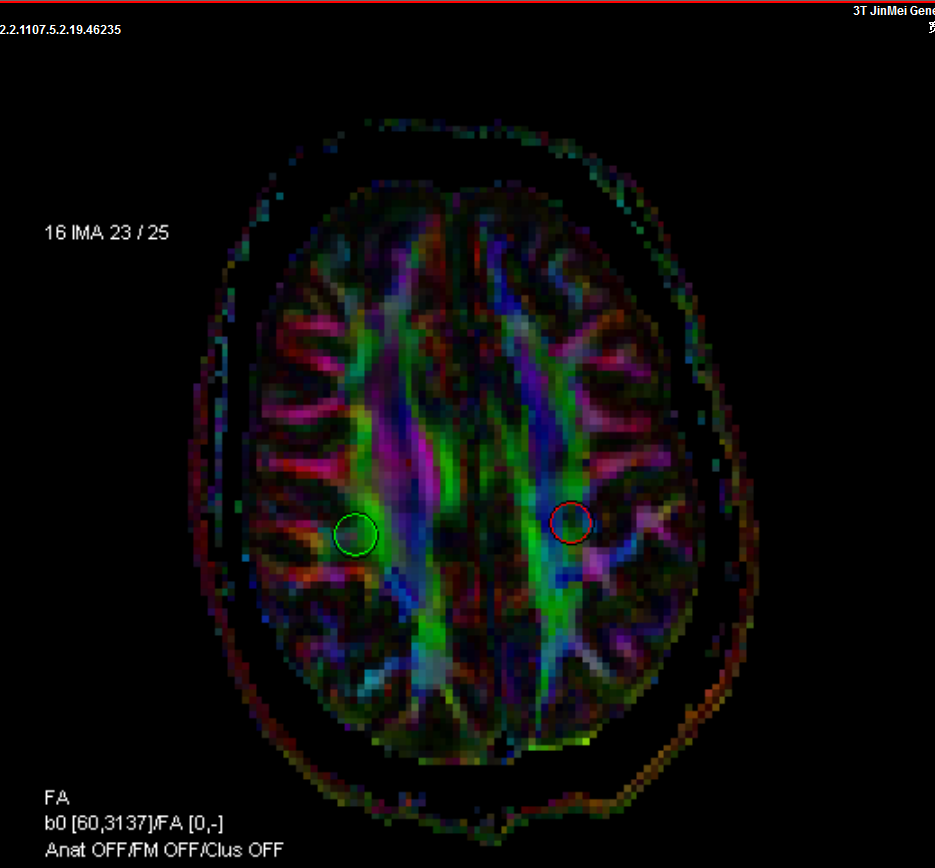Click the "FA [0,-]" range text

click(189, 823)
